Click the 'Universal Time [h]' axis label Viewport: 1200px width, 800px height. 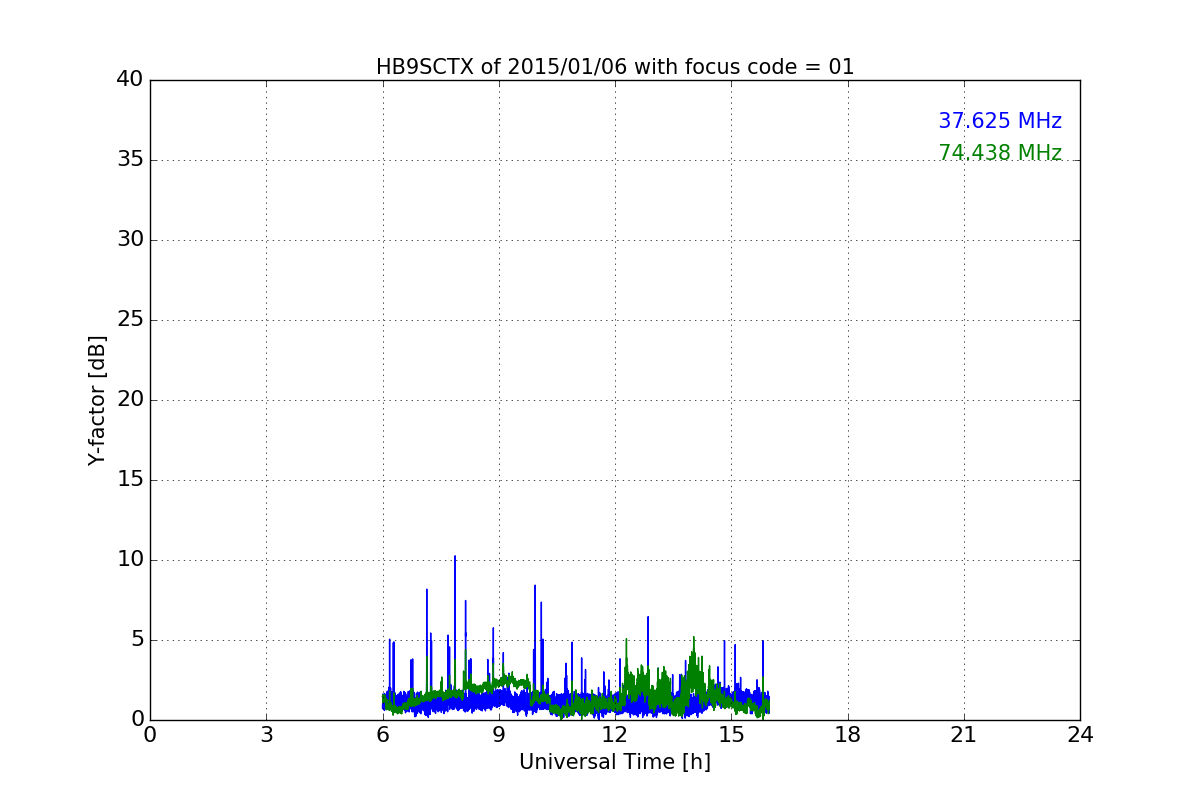point(615,762)
